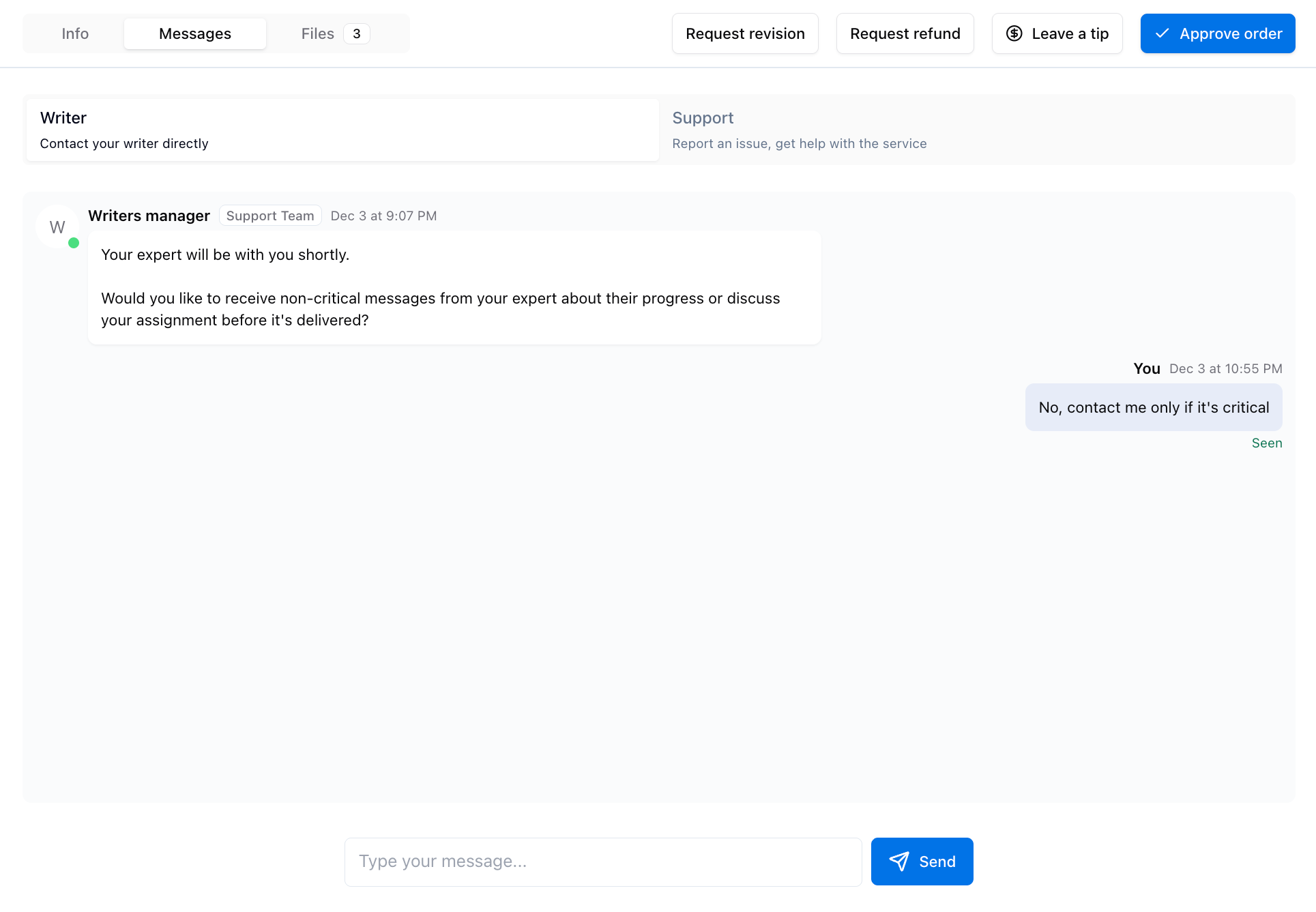The height and width of the screenshot is (912, 1316).
Task: Open the Info tab
Action: coord(75,33)
